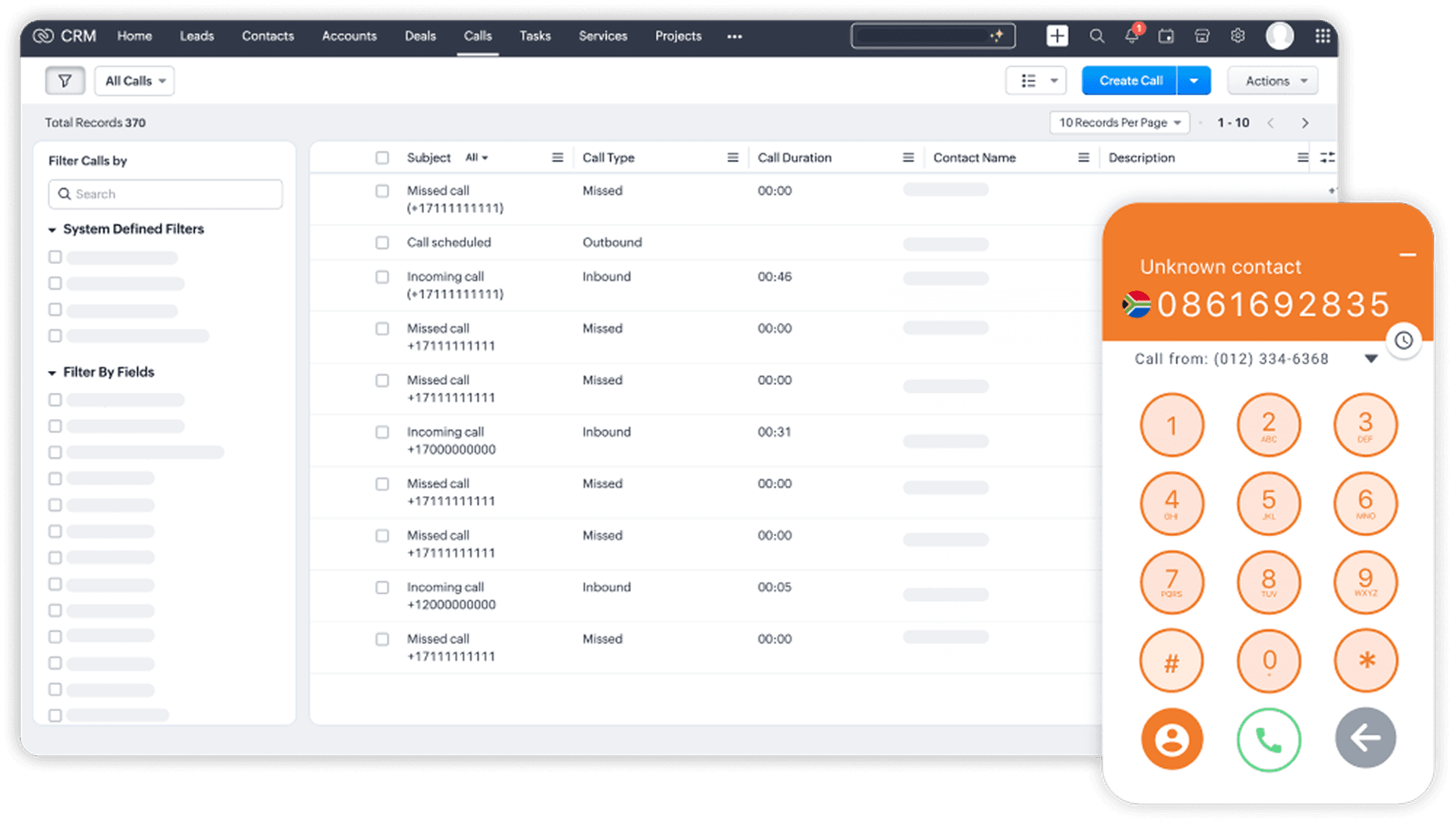1456x826 pixels.
Task: Tap the asterisk key on keypad
Action: tap(1366, 661)
